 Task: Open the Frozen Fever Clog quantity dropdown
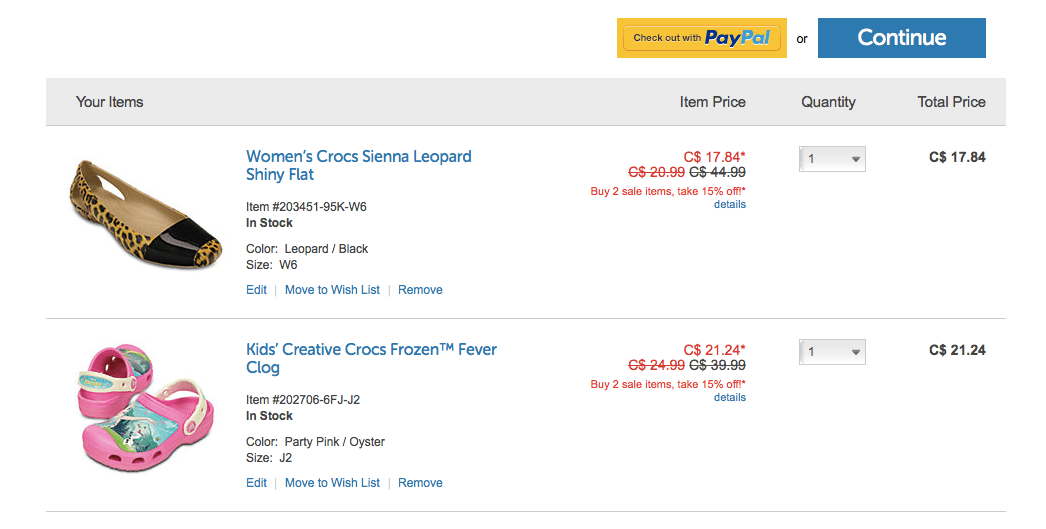coord(832,352)
